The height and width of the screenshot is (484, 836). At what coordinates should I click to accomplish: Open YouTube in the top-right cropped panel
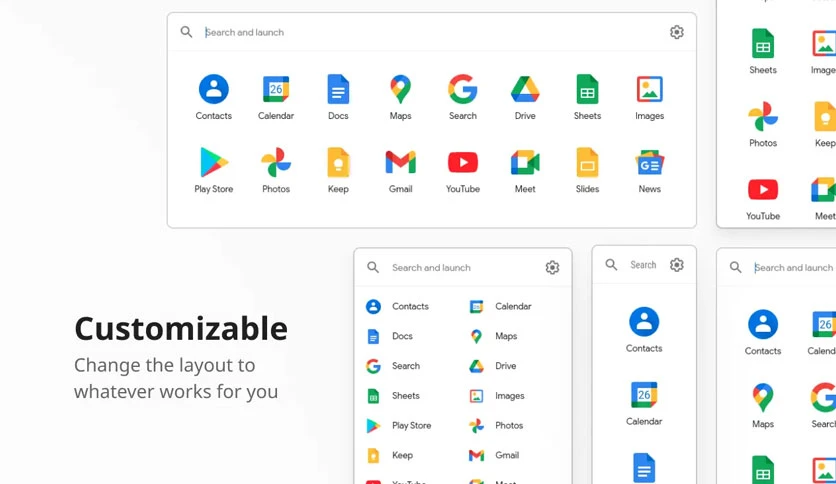763,197
